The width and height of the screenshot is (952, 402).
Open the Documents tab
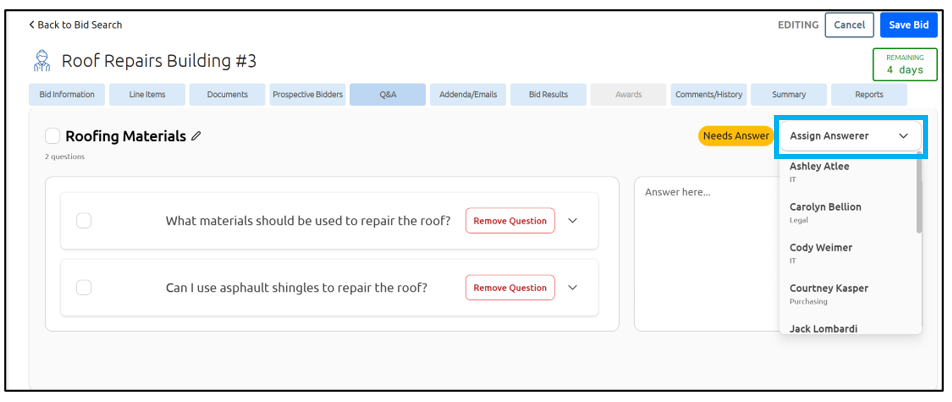[x=227, y=95]
